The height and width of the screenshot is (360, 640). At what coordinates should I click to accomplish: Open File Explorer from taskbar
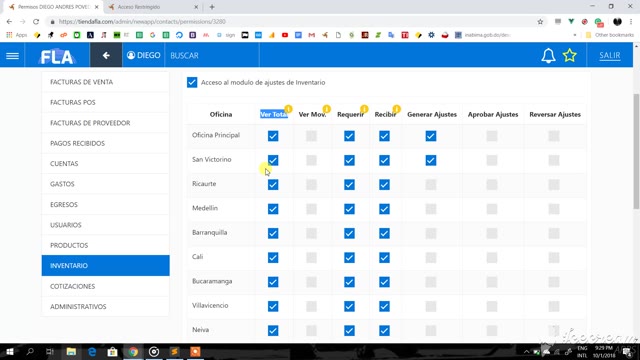[x=71, y=351]
